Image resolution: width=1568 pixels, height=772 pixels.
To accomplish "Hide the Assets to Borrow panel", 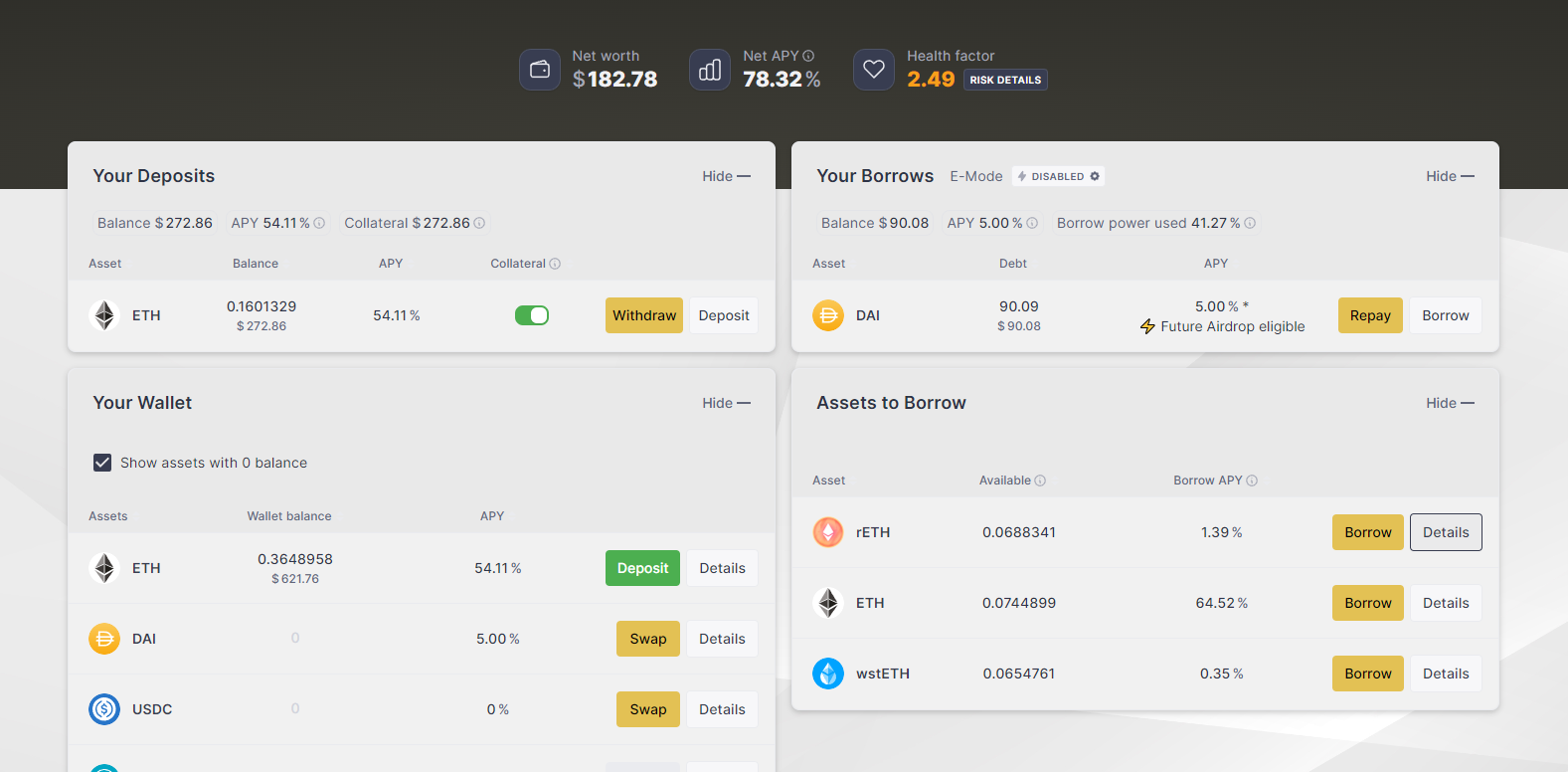I will pos(1450,403).
